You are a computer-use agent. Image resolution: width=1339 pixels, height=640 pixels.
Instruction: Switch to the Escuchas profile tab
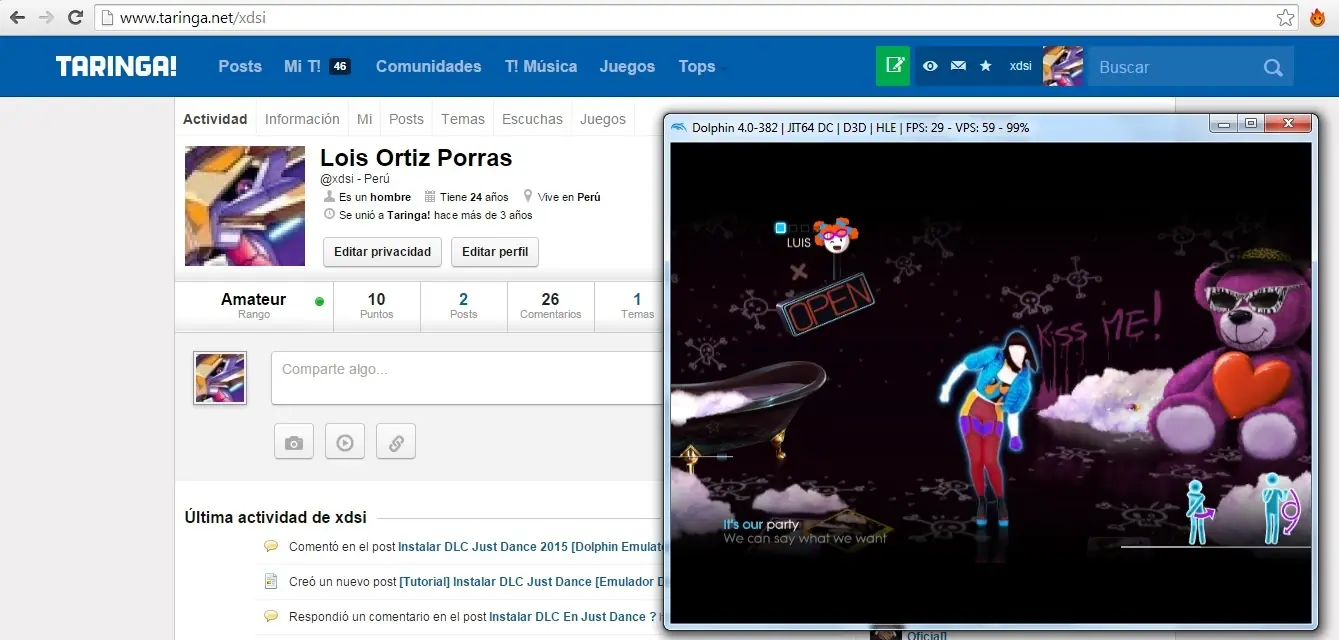click(532, 119)
